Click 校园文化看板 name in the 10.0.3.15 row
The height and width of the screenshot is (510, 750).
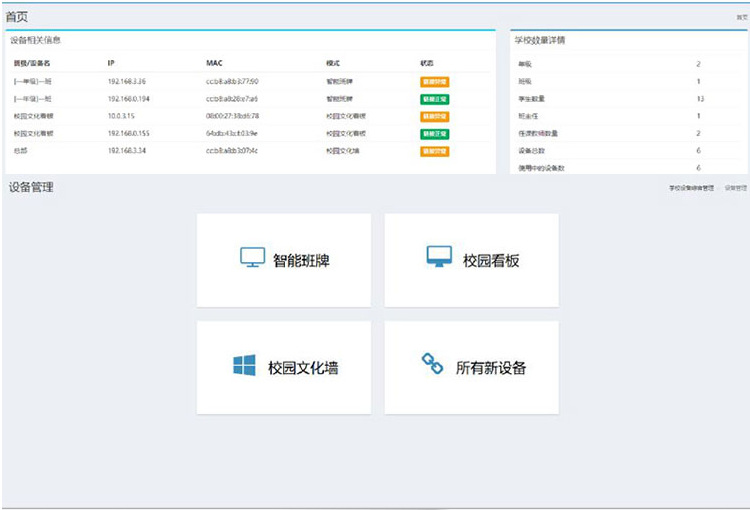(33, 116)
